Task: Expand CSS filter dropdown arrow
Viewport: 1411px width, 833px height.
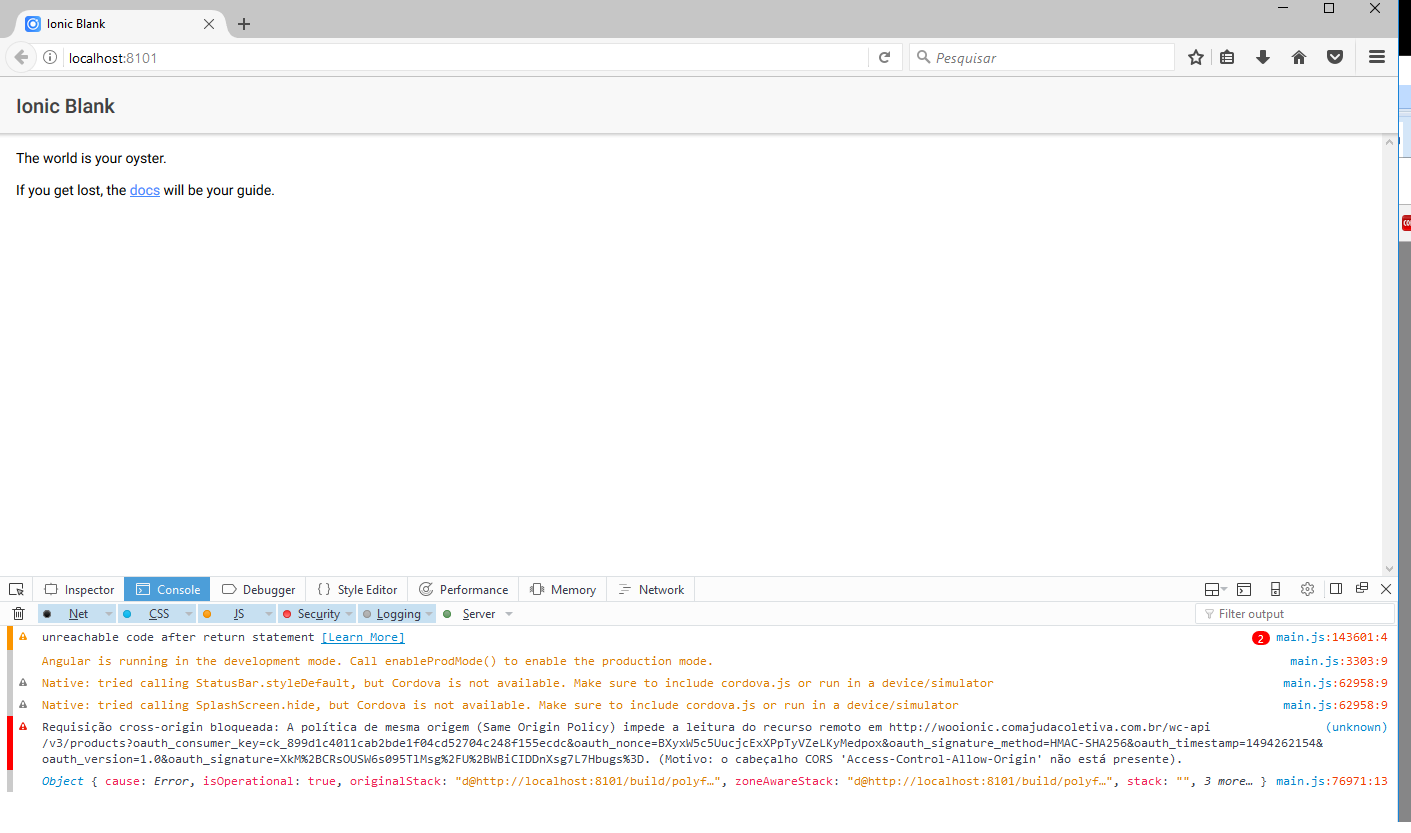Action: click(x=189, y=614)
